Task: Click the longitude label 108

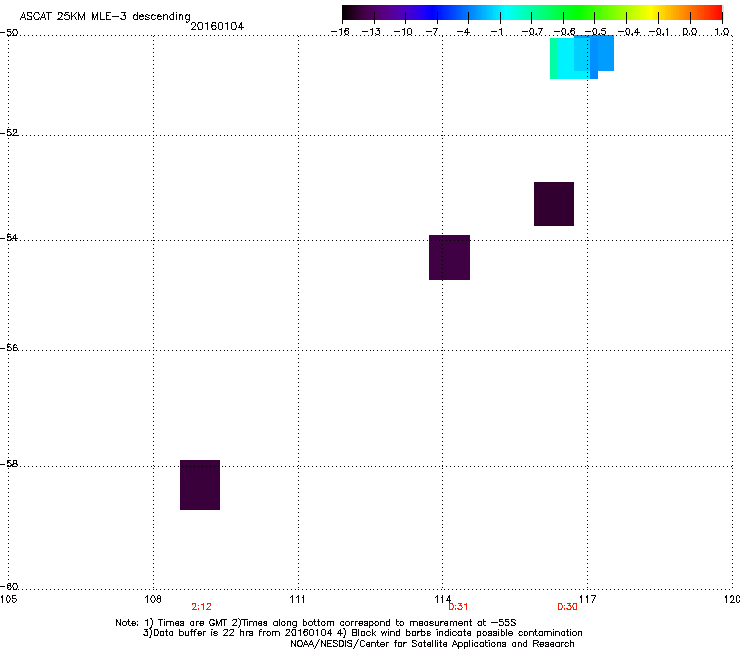Action: (153, 599)
